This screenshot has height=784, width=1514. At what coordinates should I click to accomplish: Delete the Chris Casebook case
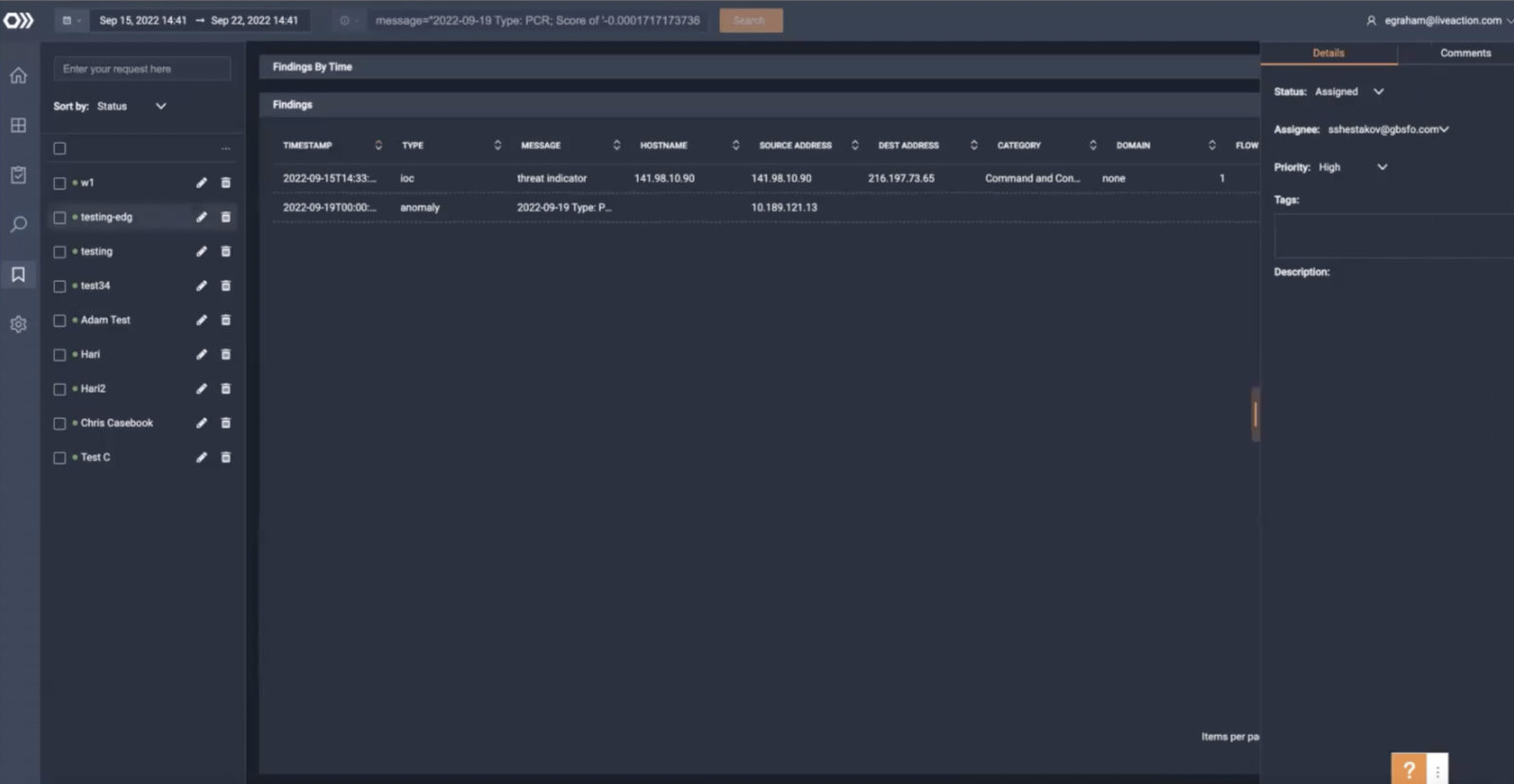point(226,423)
